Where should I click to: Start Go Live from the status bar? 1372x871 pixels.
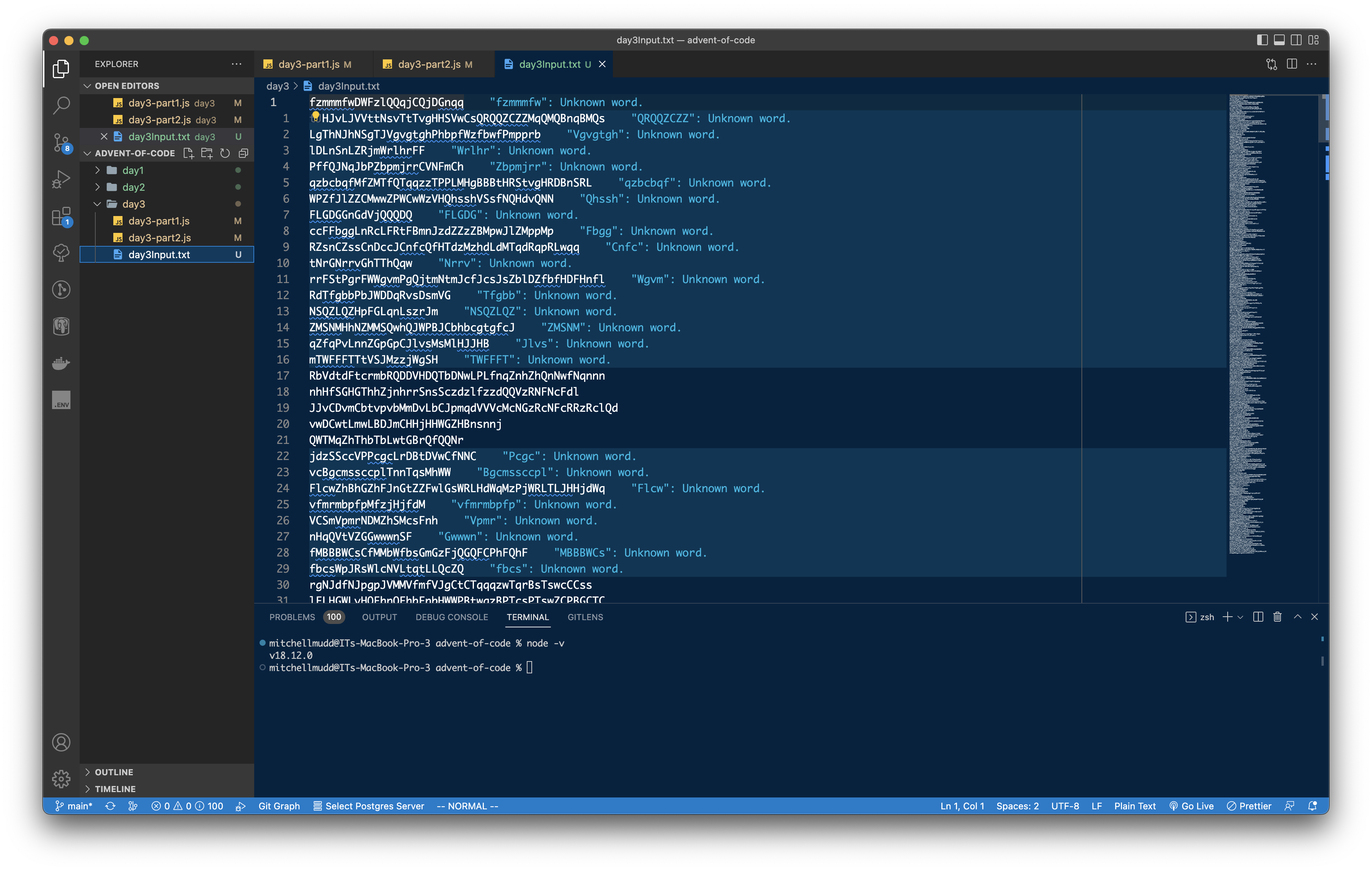pyautogui.click(x=1192, y=806)
